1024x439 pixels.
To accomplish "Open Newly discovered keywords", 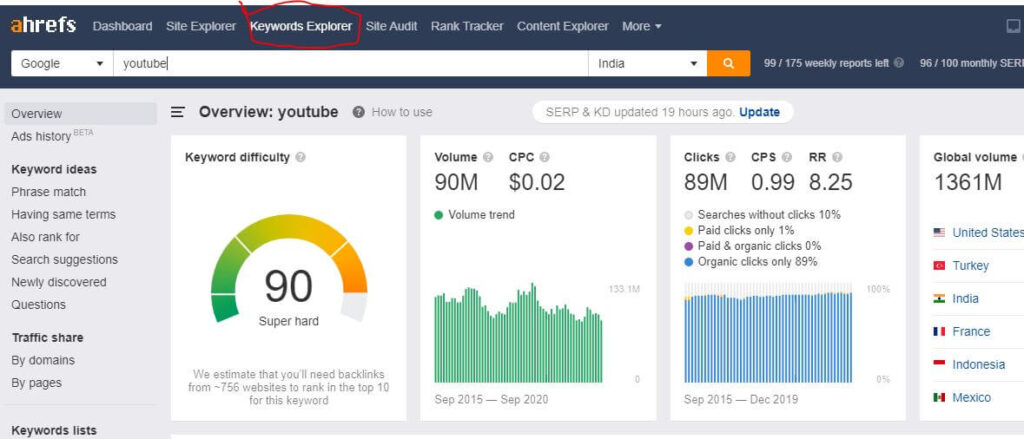I will (59, 282).
